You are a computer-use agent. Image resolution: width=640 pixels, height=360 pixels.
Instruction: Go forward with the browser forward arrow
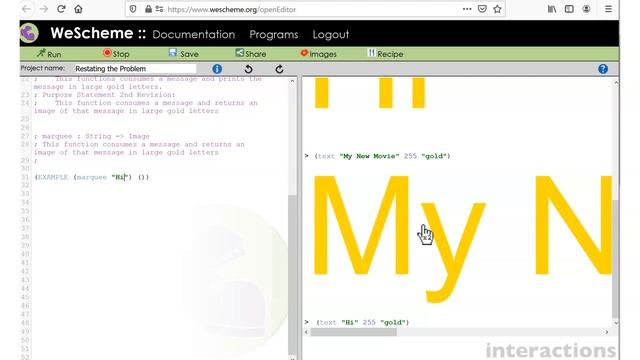pos(44,9)
